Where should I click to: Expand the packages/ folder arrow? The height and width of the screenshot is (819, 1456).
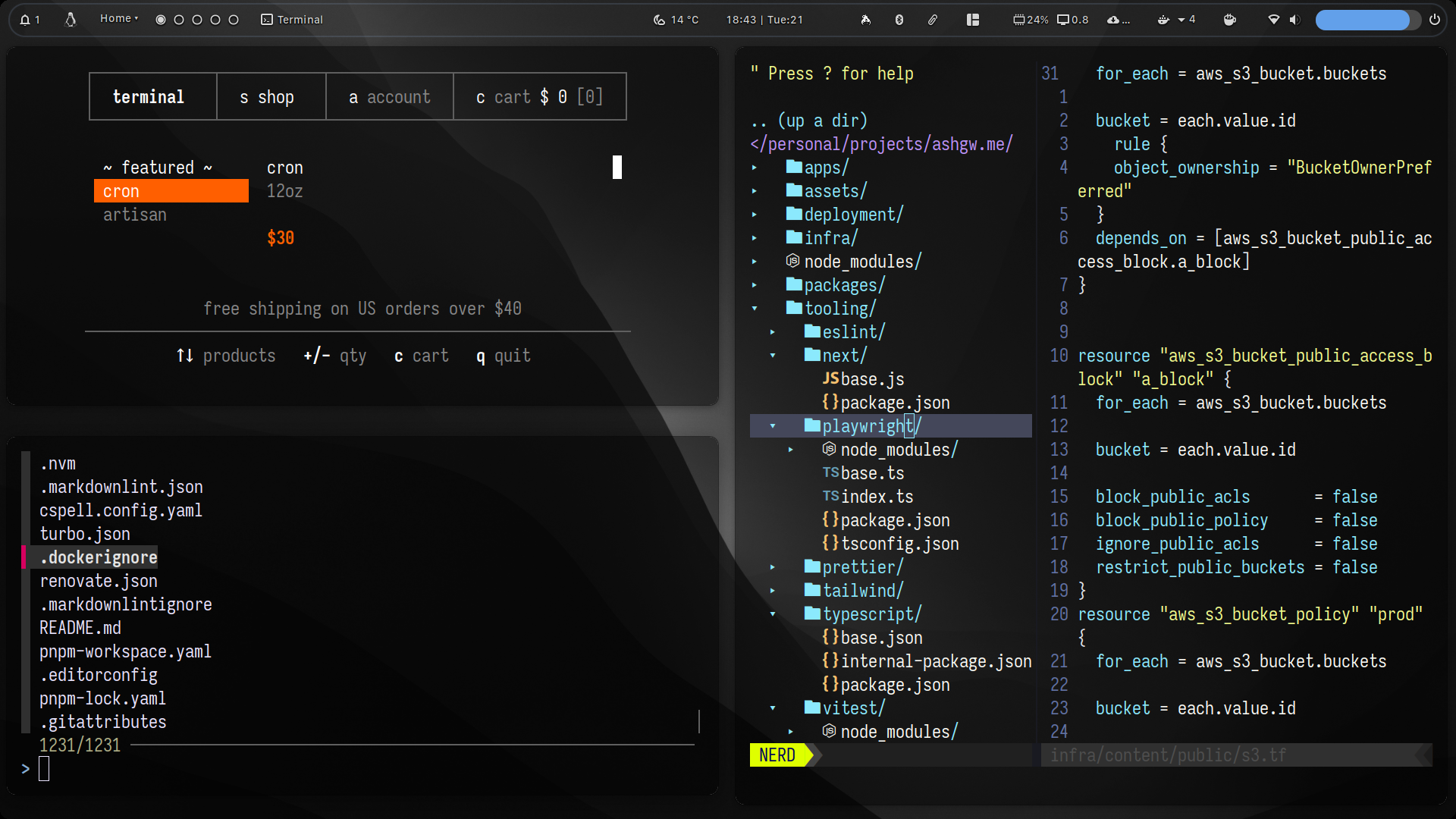point(755,285)
